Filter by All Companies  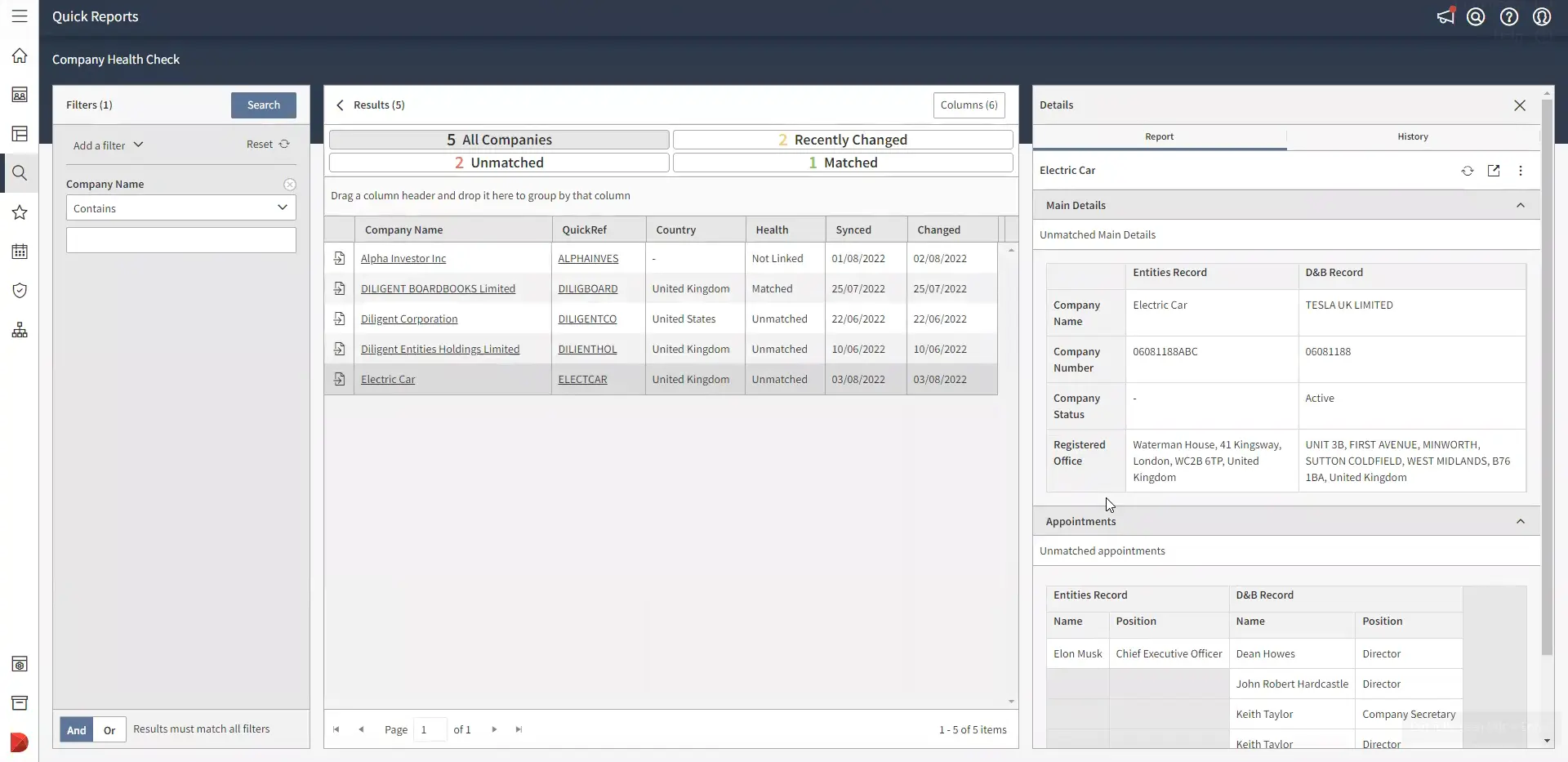coord(499,140)
